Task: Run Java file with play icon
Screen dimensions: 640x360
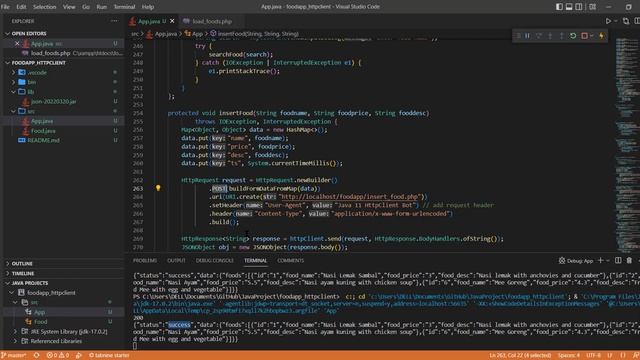Action: 608,21
